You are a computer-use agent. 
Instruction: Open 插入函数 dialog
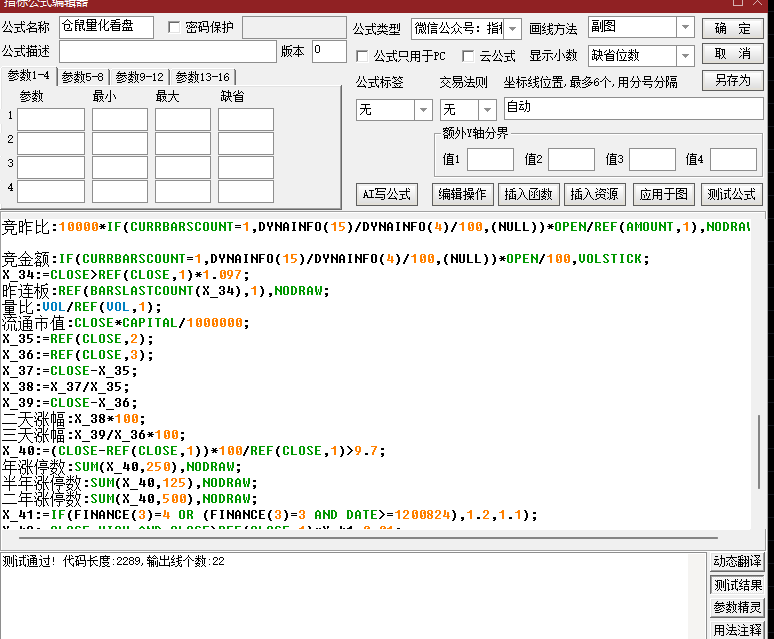(x=527, y=194)
